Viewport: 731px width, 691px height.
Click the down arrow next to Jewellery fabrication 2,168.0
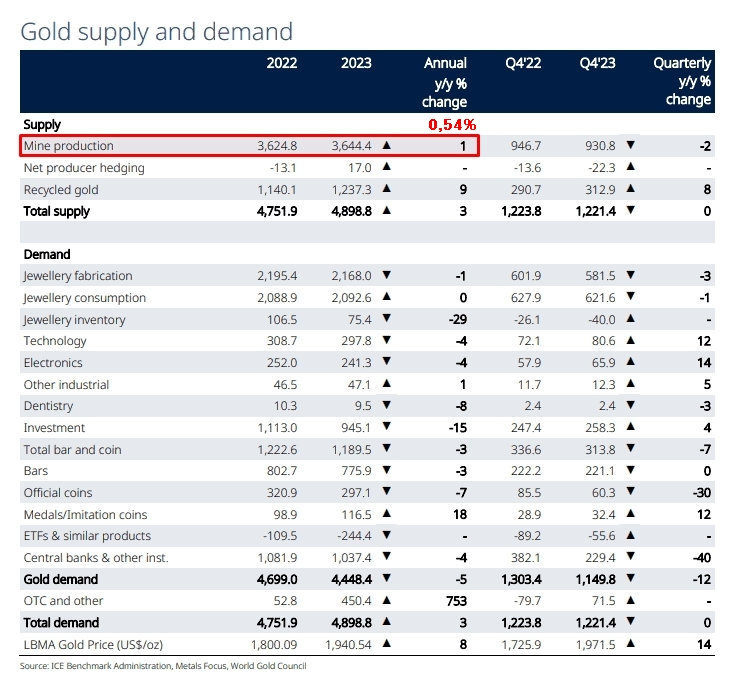point(387,276)
